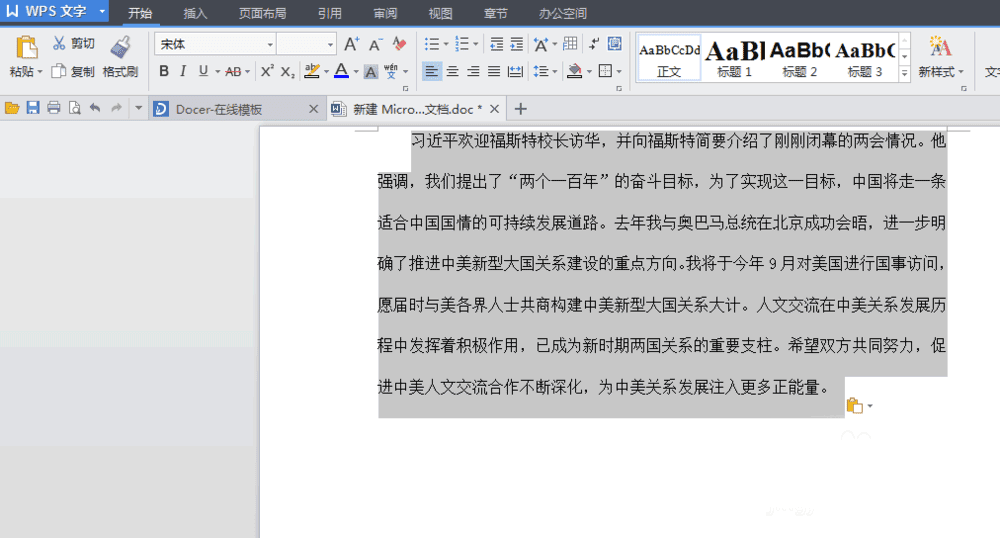Screen dimensions: 1000x538
Task: Click the Superscript X² icon
Action: pyautogui.click(x=267, y=71)
